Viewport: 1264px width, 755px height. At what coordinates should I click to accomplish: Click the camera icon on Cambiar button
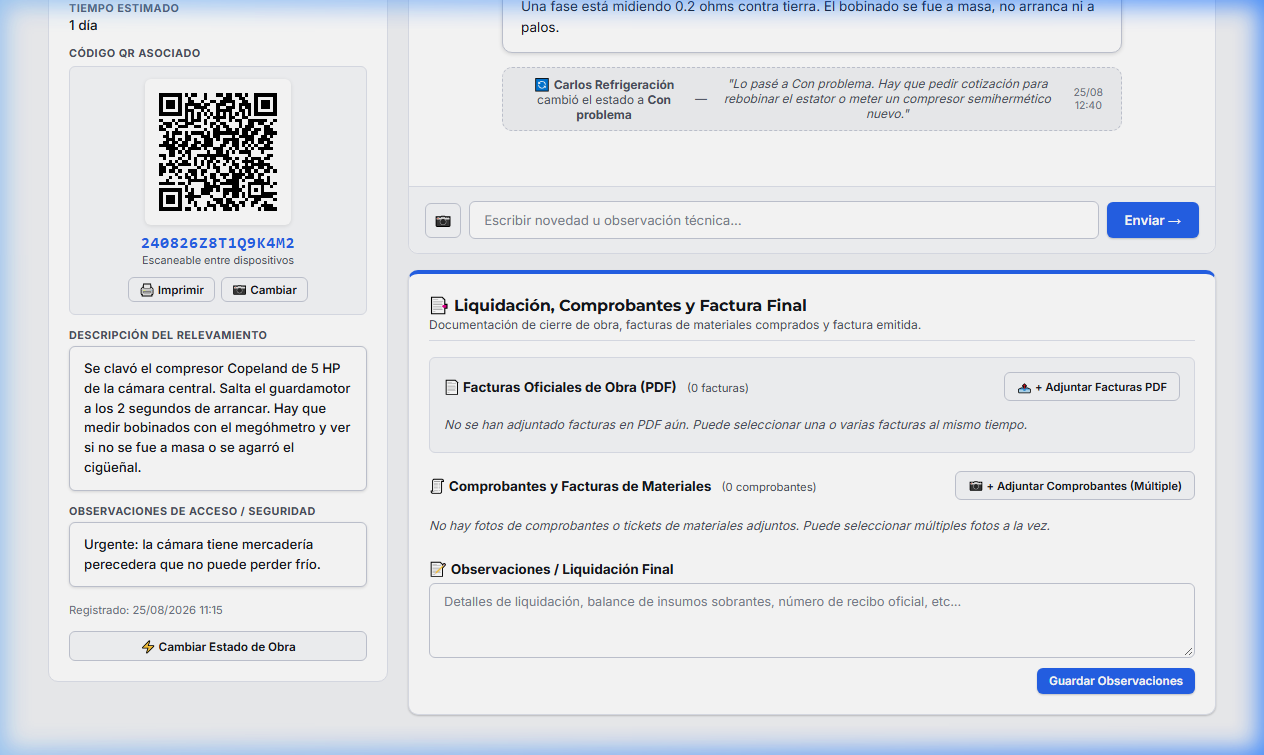coord(239,290)
